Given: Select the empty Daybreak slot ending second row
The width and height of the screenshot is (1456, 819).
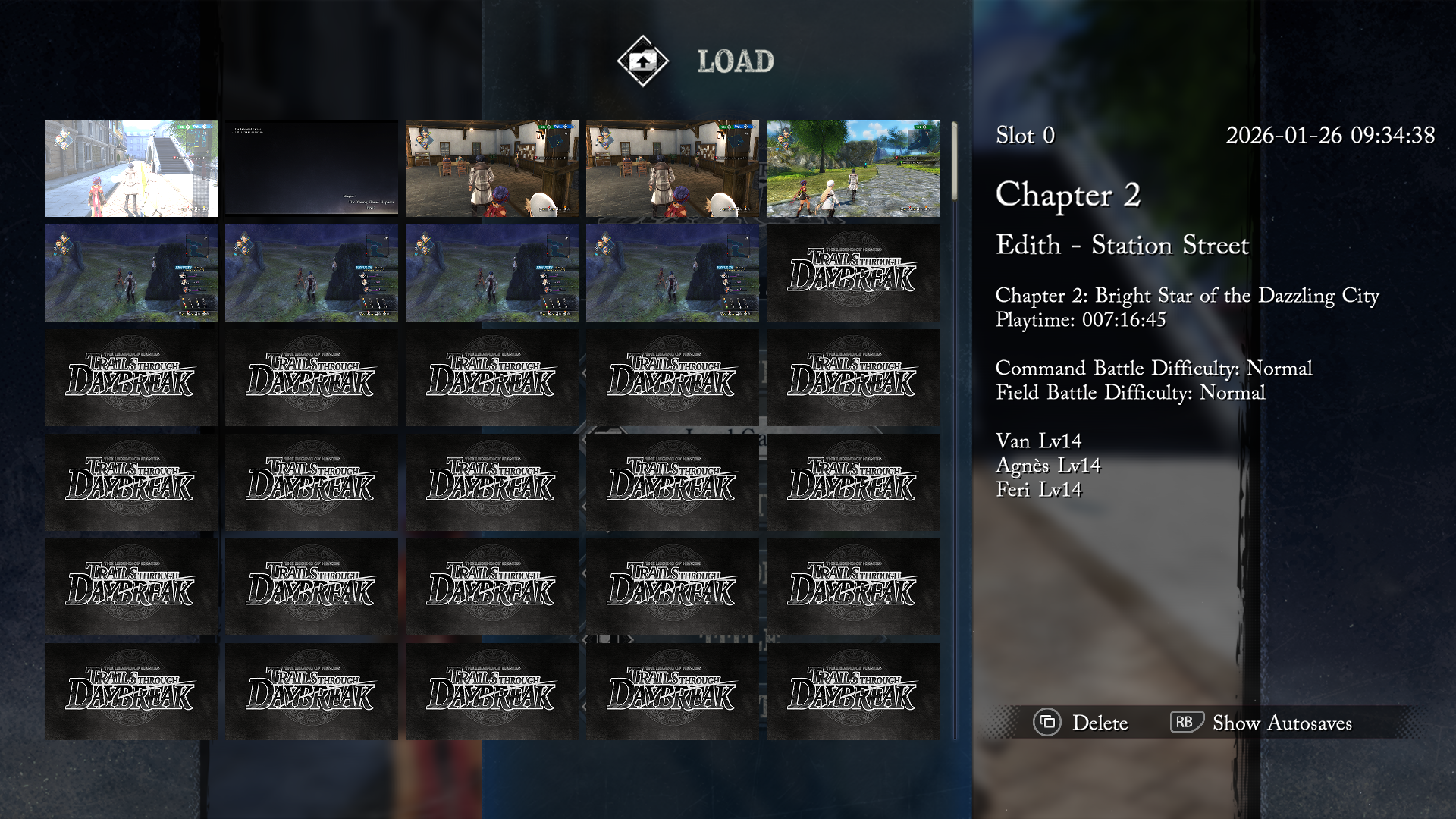Looking at the screenshot, I should tap(853, 273).
